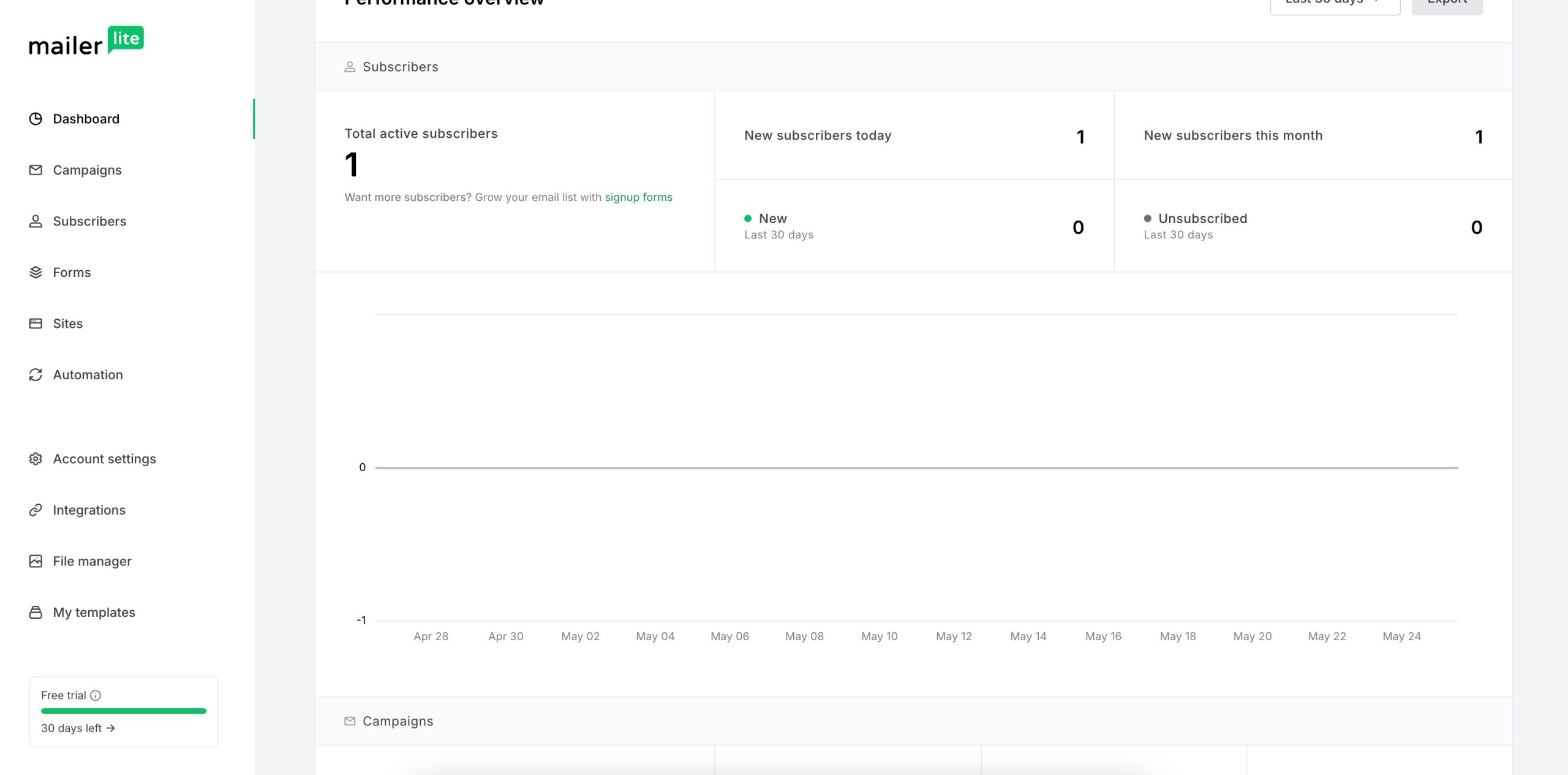This screenshot has width=1568, height=775.
Task: Go to Forms menu item
Action: 72,272
